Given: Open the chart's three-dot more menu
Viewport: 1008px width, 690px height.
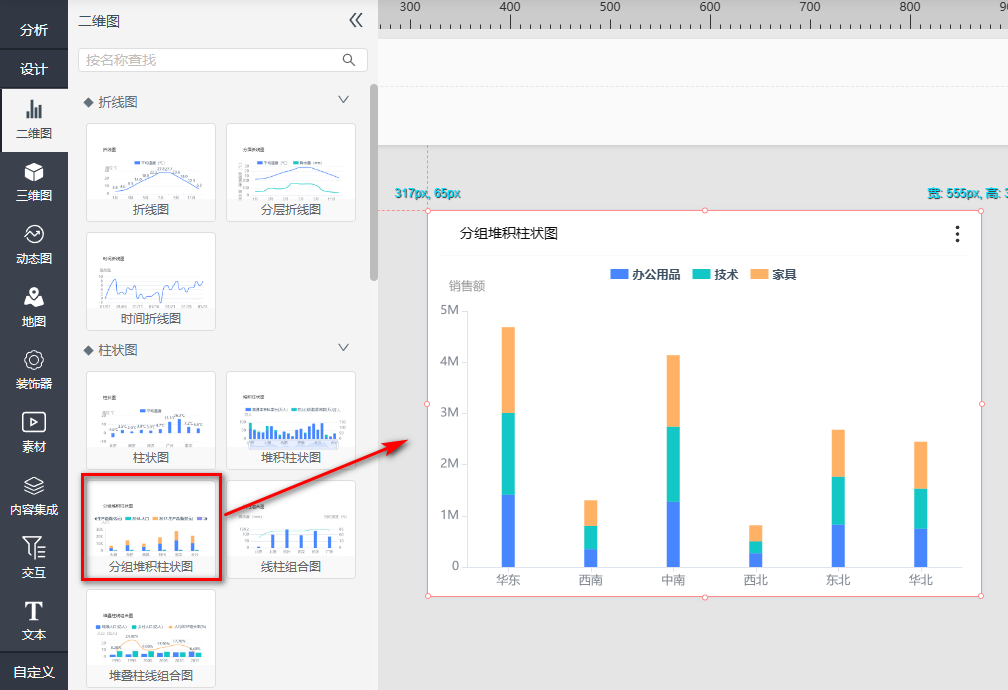Looking at the screenshot, I should coord(957,234).
